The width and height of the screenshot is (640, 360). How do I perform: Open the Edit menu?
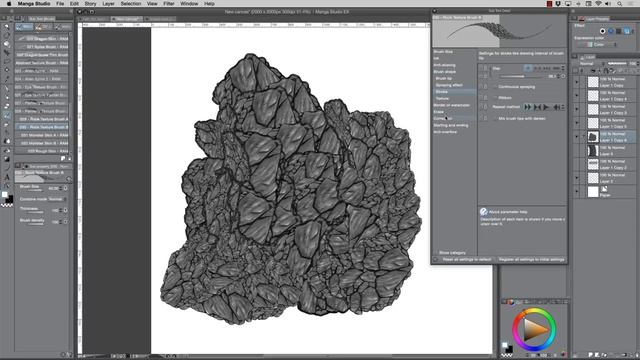pos(74,4)
